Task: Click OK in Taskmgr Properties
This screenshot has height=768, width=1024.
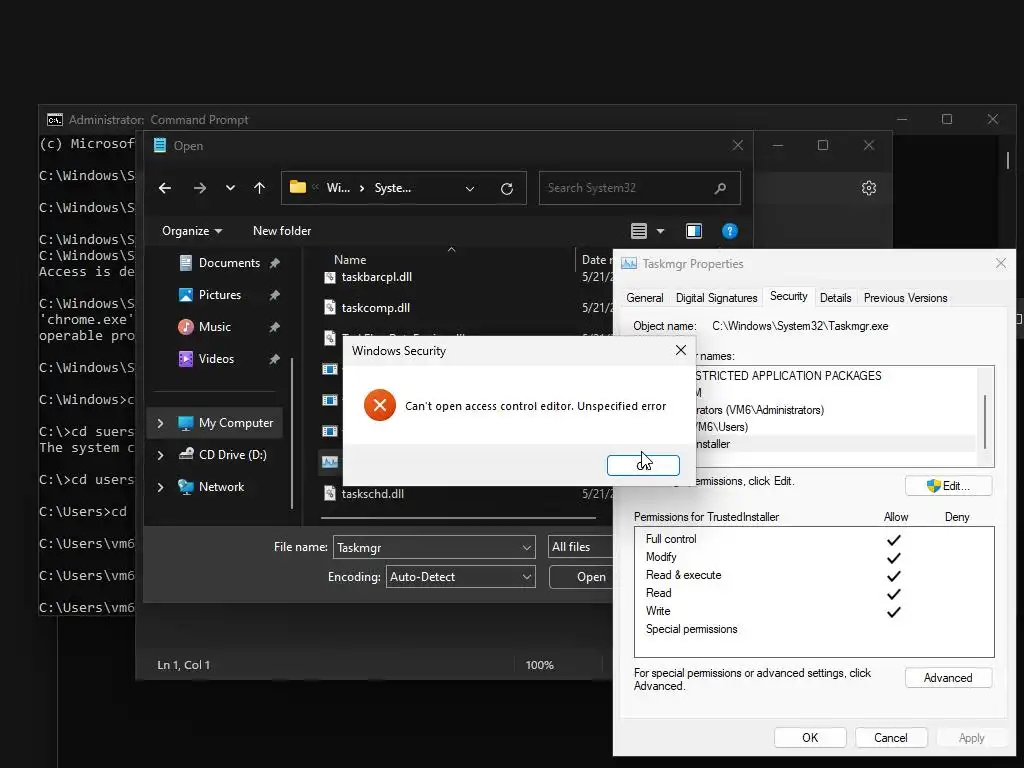Action: tap(810, 738)
